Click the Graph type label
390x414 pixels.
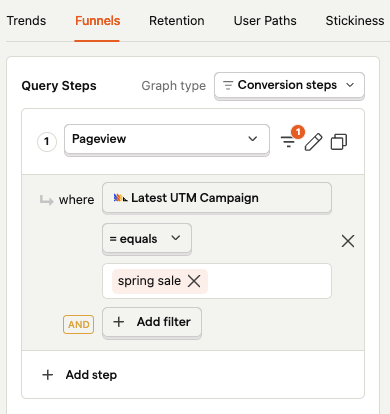tap(174, 86)
